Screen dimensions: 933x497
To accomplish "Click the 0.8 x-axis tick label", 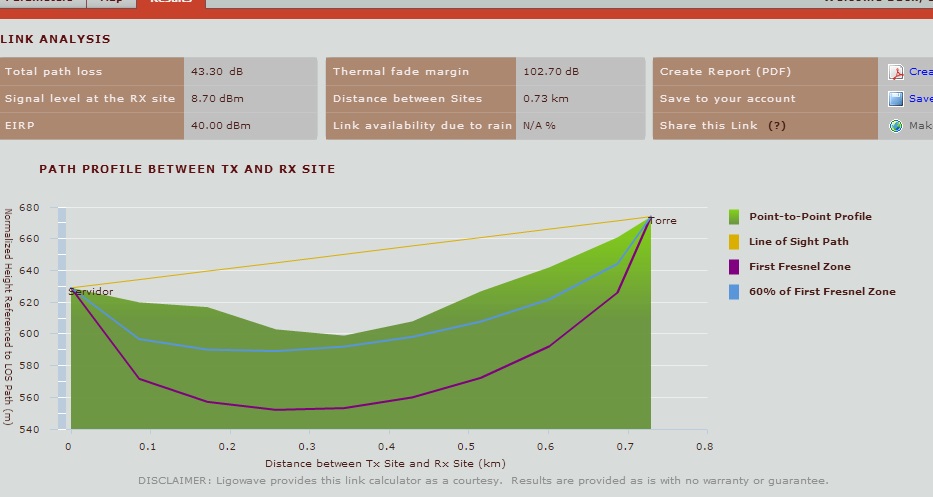I will (705, 446).
